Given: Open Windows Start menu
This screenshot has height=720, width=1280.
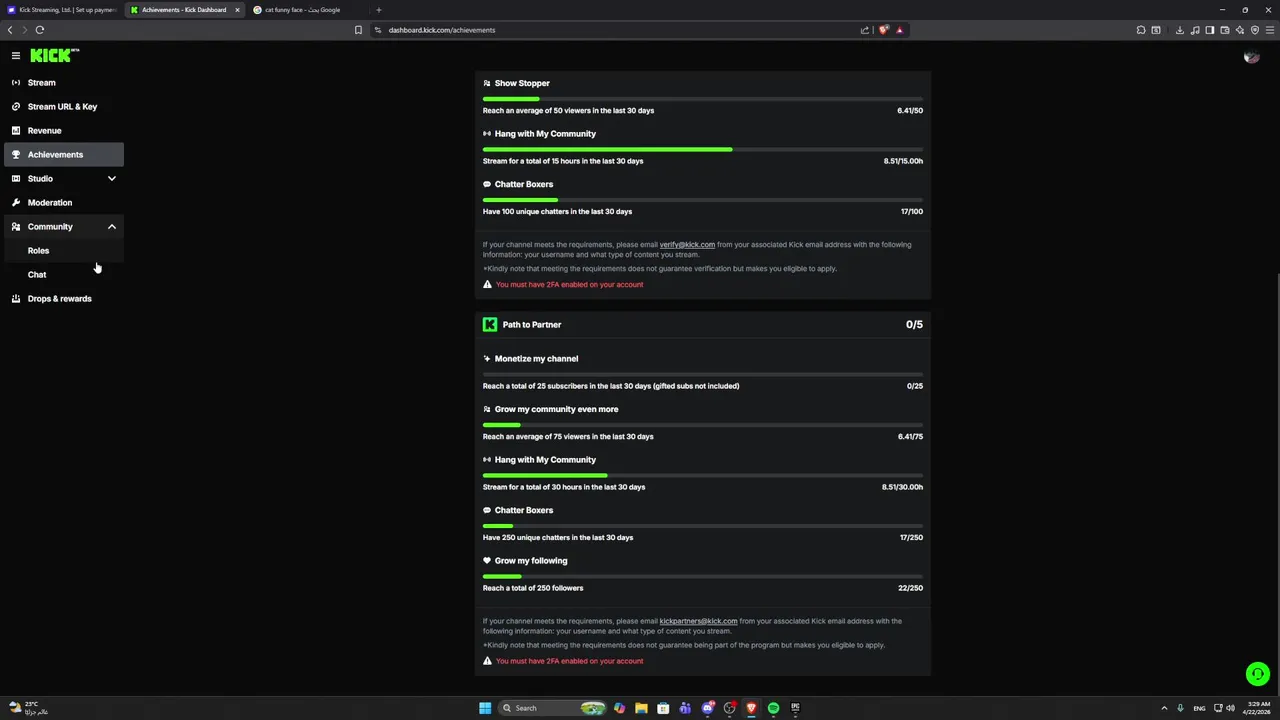Looking at the screenshot, I should coord(485,708).
